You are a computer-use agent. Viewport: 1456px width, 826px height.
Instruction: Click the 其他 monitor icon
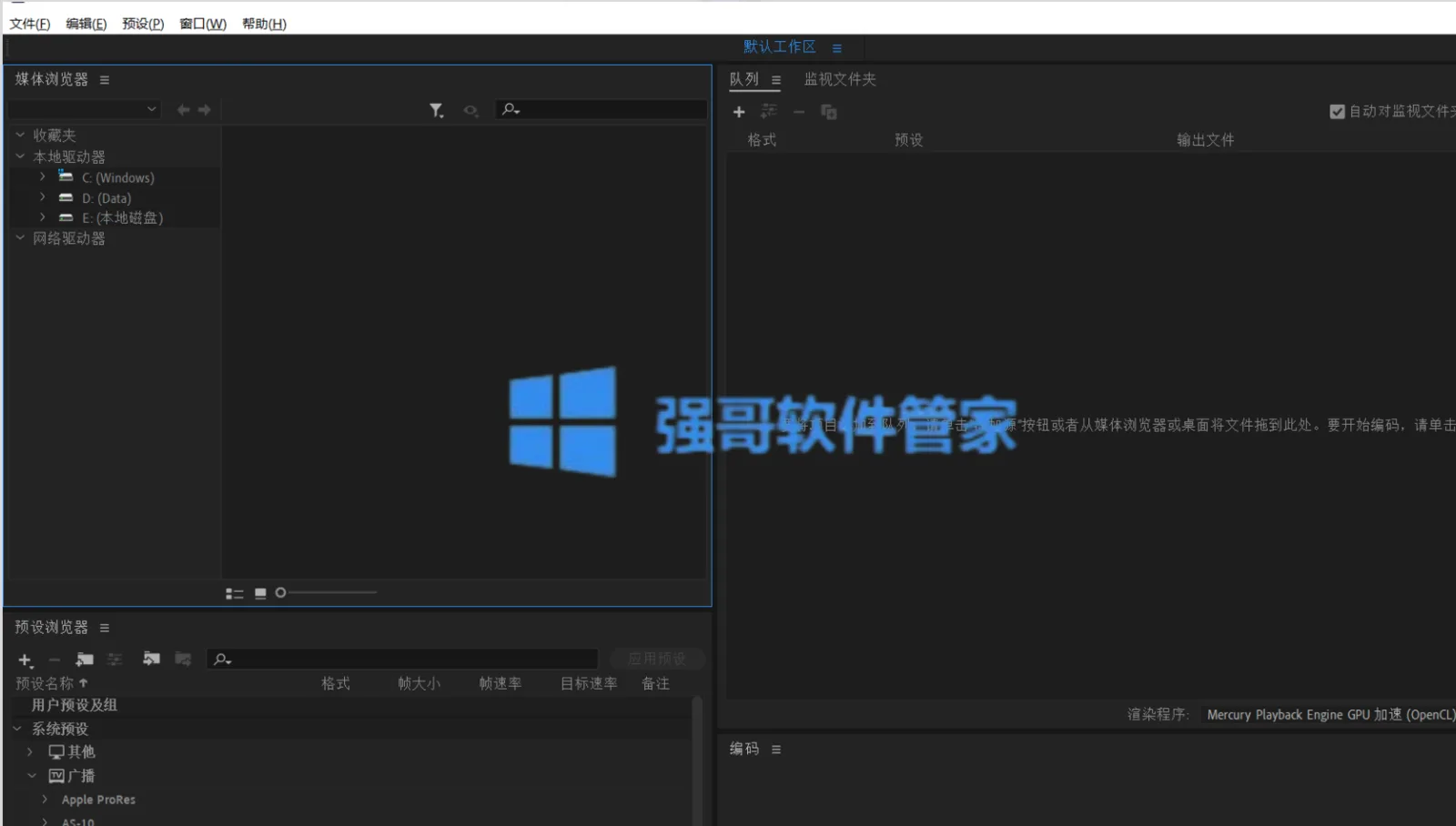click(x=56, y=752)
